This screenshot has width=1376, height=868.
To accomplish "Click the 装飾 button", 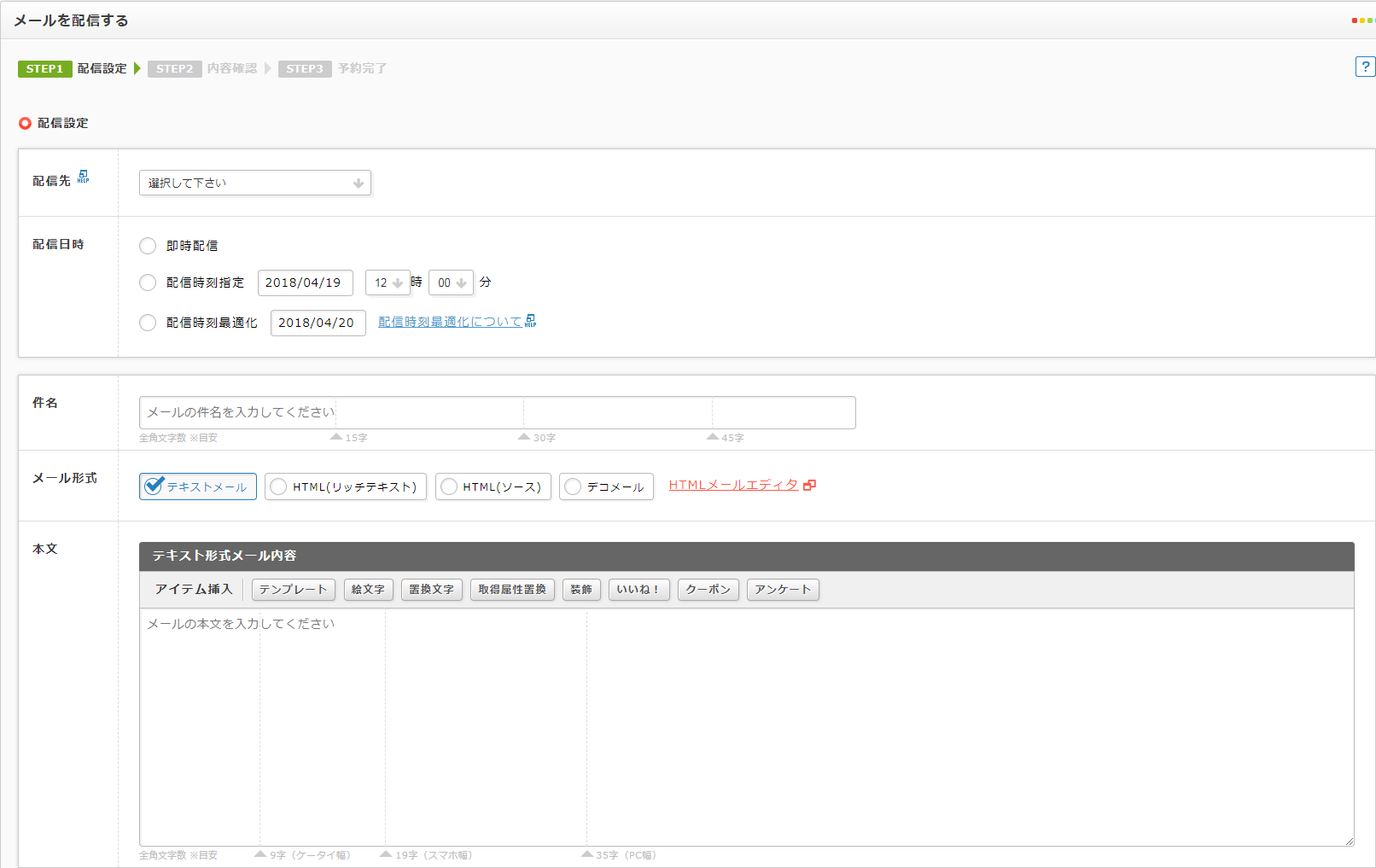I will click(581, 590).
